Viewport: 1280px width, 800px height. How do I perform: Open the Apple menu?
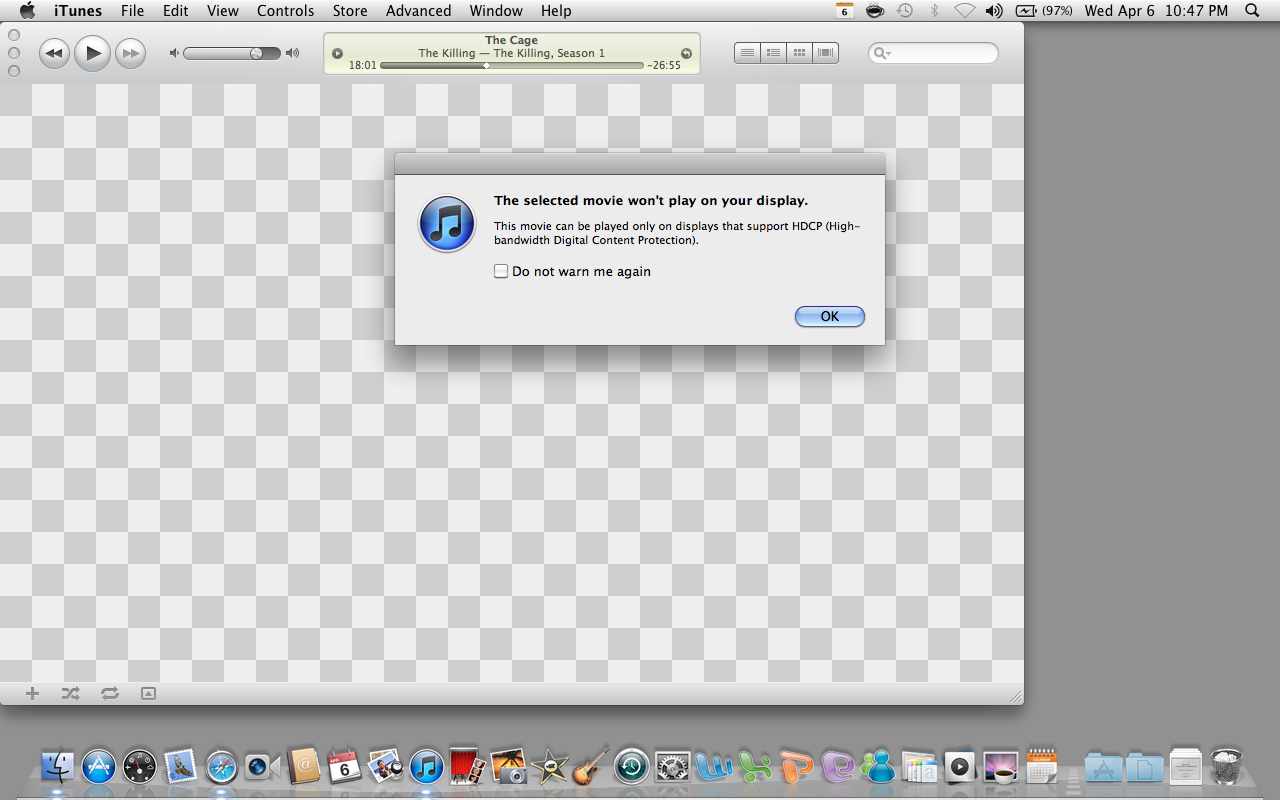click(27, 10)
